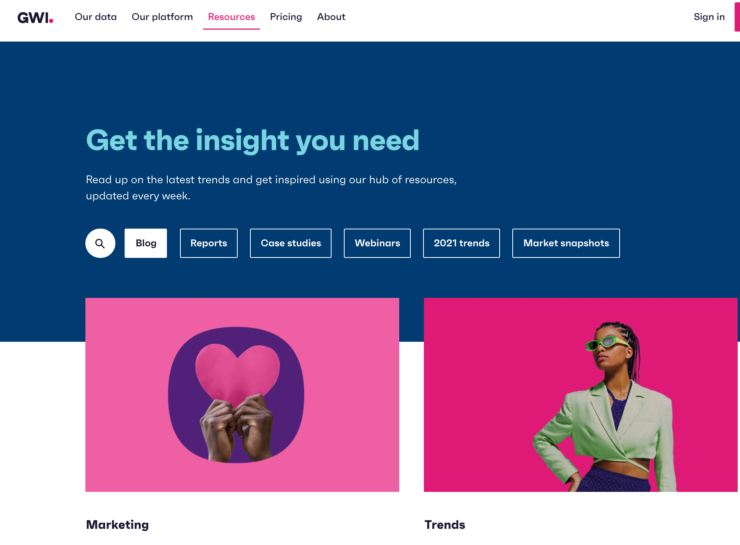The width and height of the screenshot is (740, 545).
Task: Select the Blog filter
Action: click(146, 243)
